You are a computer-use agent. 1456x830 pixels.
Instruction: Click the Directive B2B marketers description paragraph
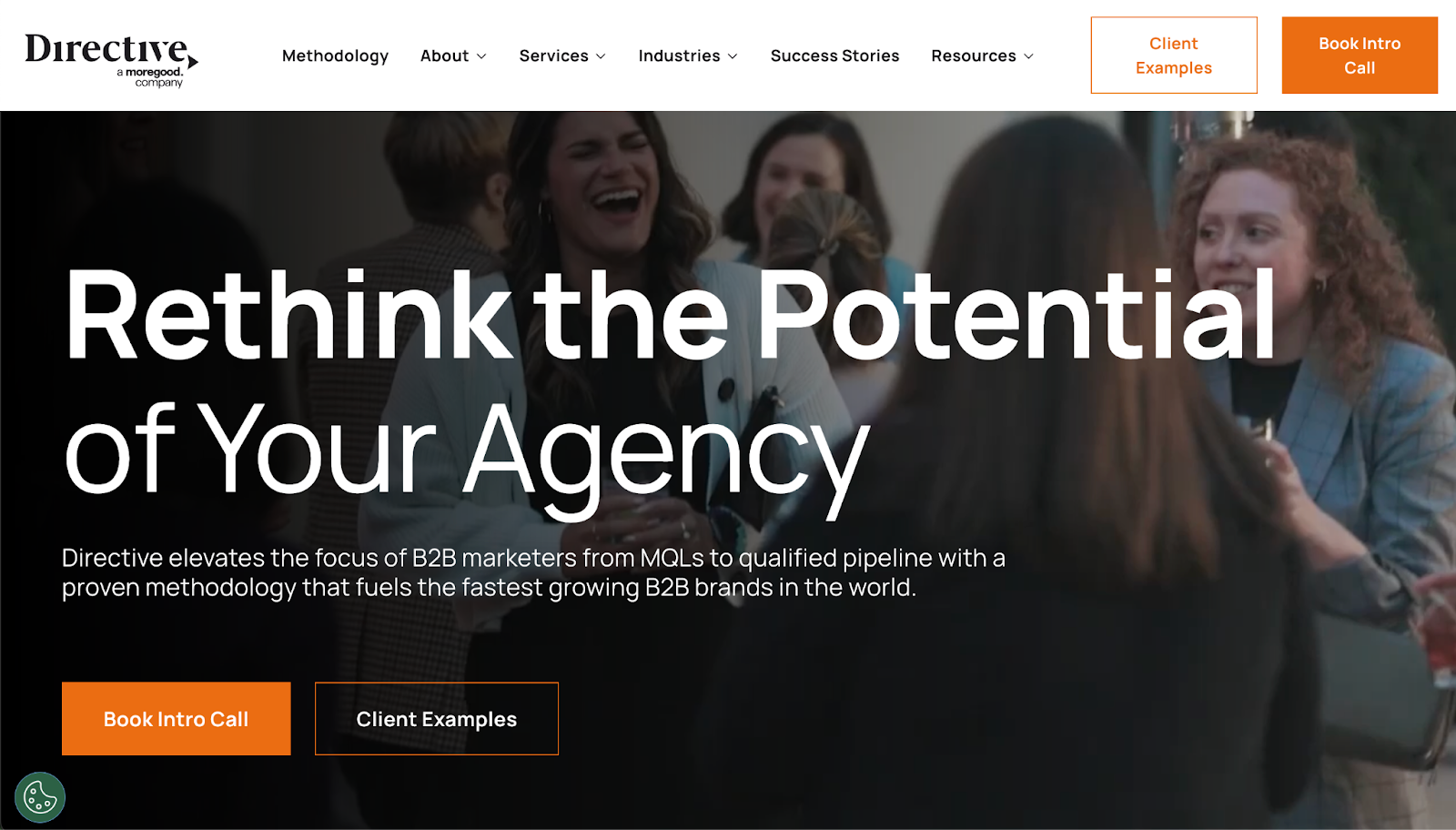pos(533,572)
